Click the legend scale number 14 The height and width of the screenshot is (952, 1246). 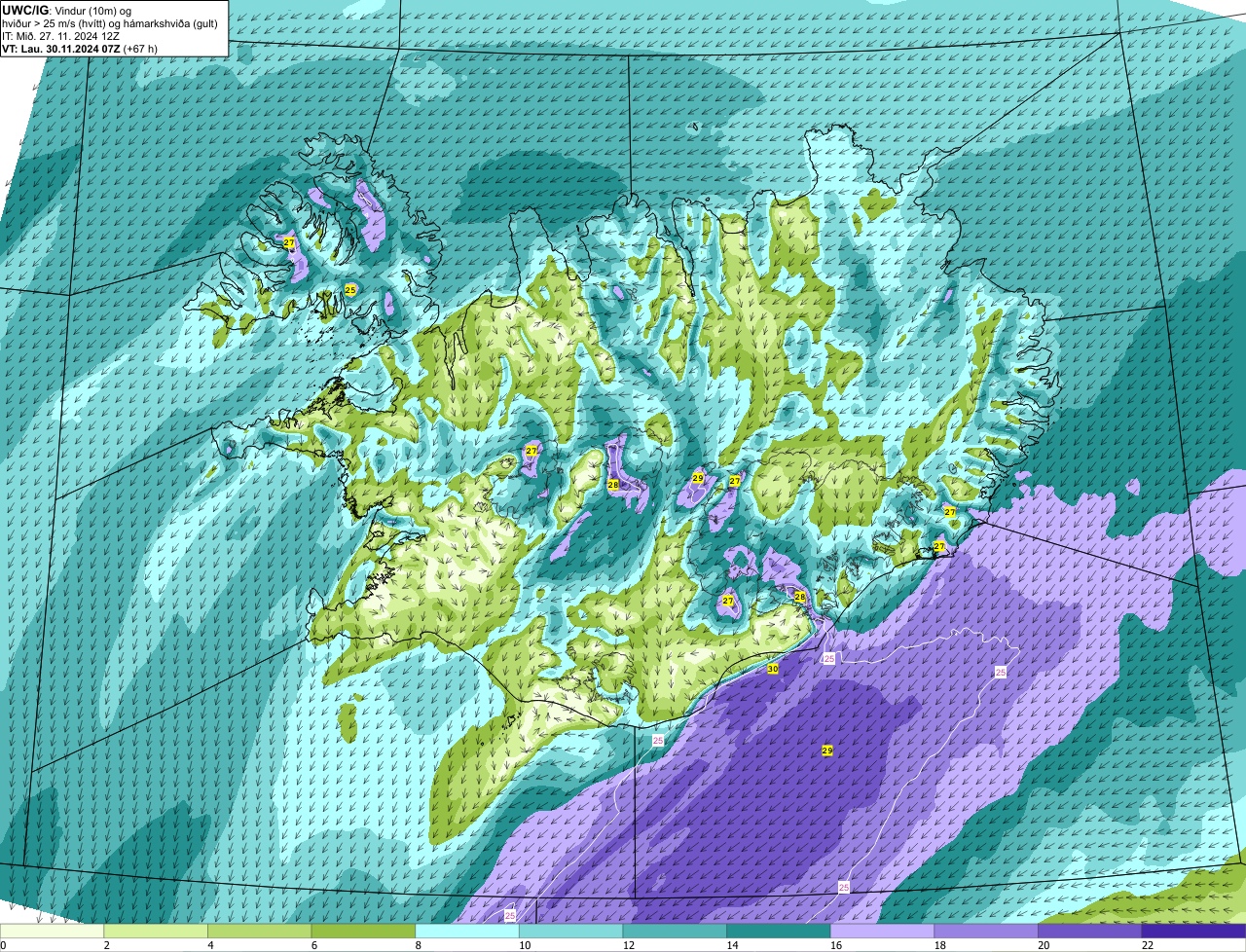(732, 945)
